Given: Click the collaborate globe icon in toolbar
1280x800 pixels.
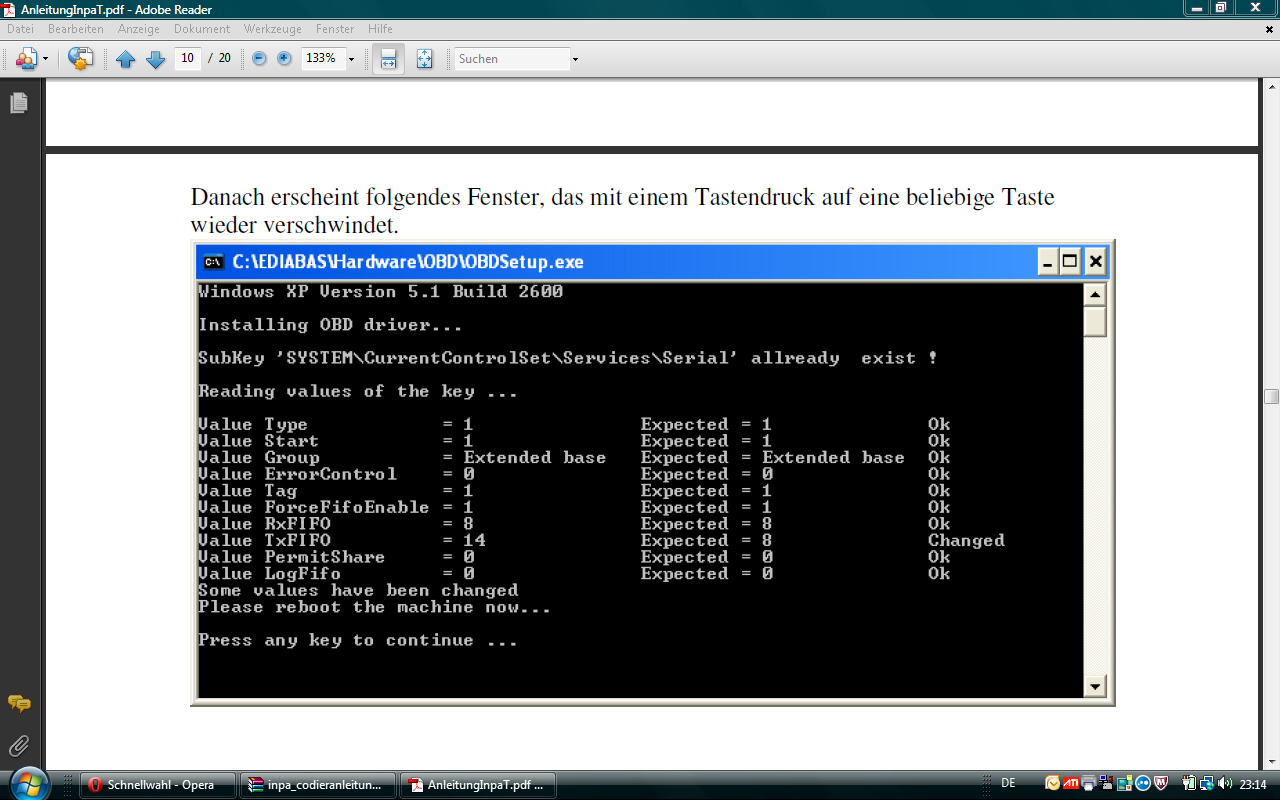Looking at the screenshot, I should (80, 59).
